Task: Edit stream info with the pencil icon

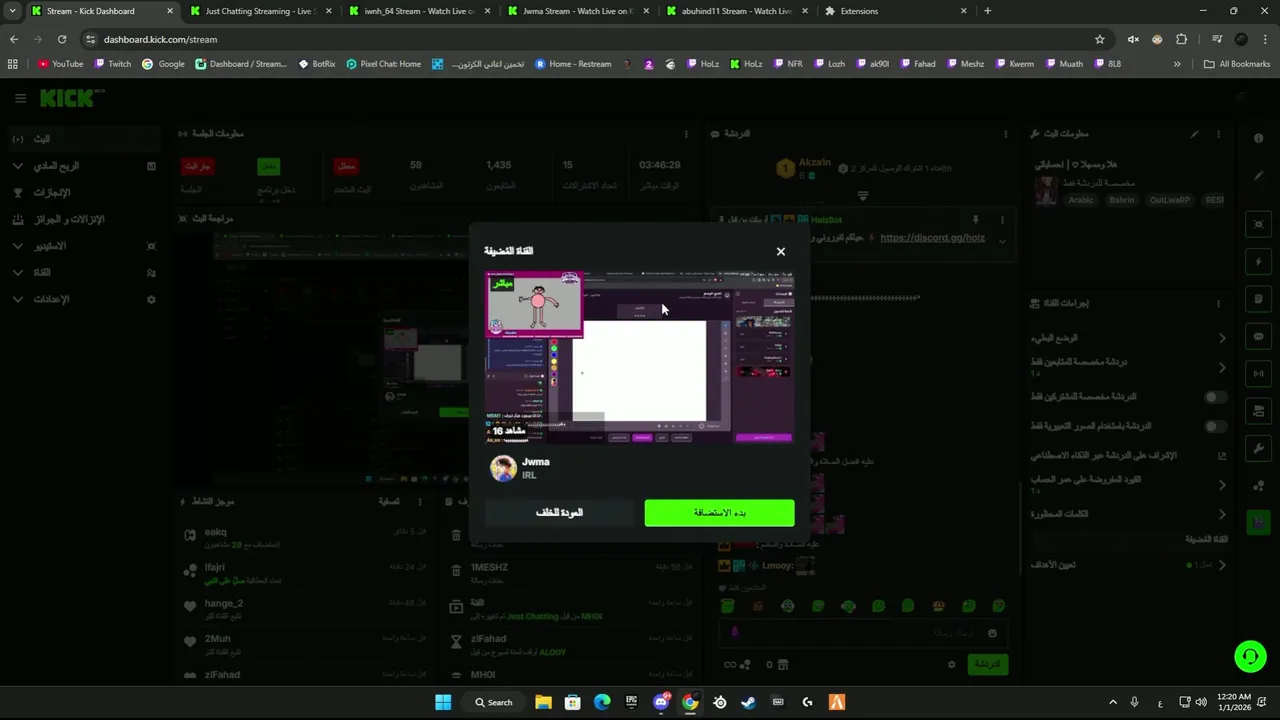Action: [x=1194, y=134]
